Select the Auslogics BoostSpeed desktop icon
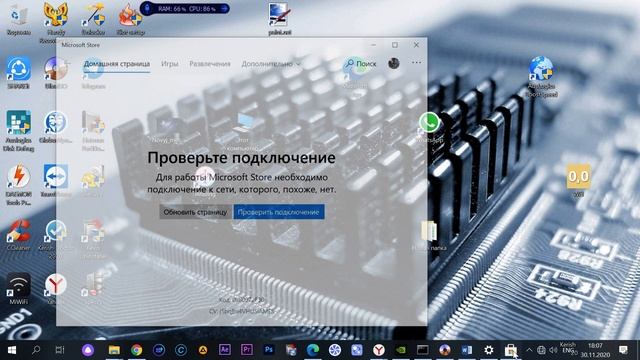Image resolution: width=640 pixels, height=360 pixels. click(541, 76)
